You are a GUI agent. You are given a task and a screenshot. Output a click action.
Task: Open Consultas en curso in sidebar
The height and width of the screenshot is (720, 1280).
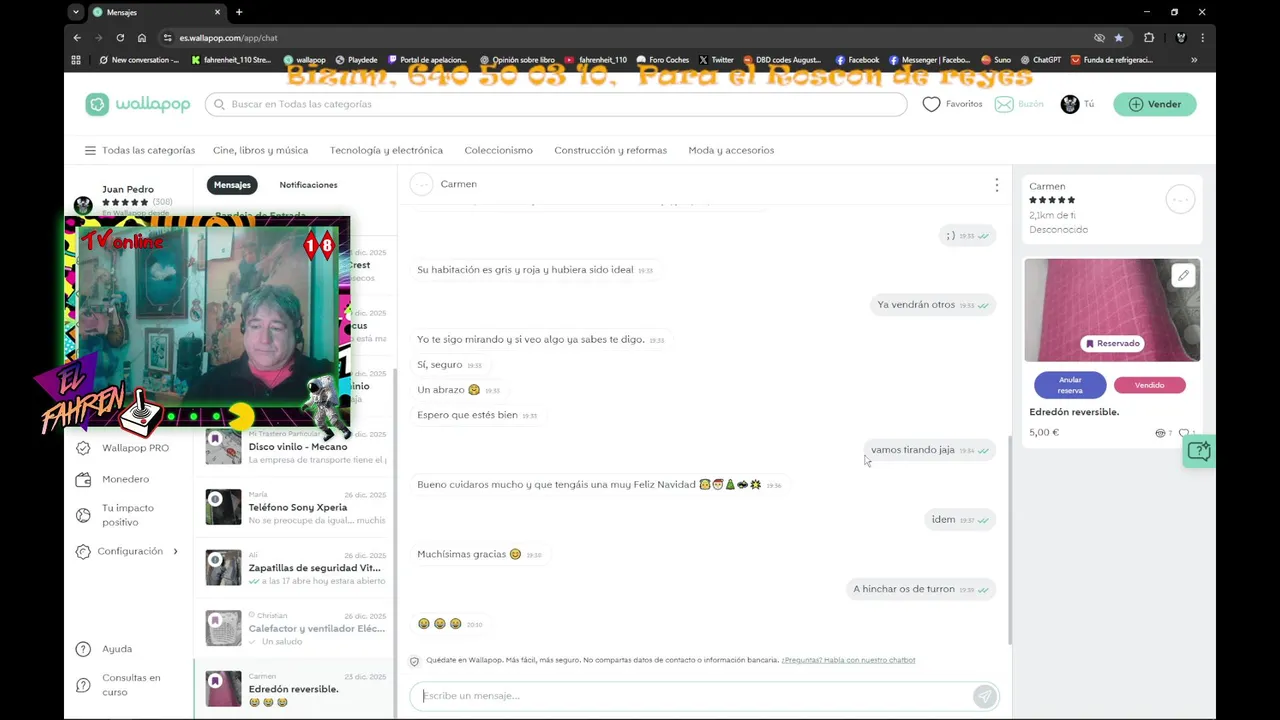point(130,685)
